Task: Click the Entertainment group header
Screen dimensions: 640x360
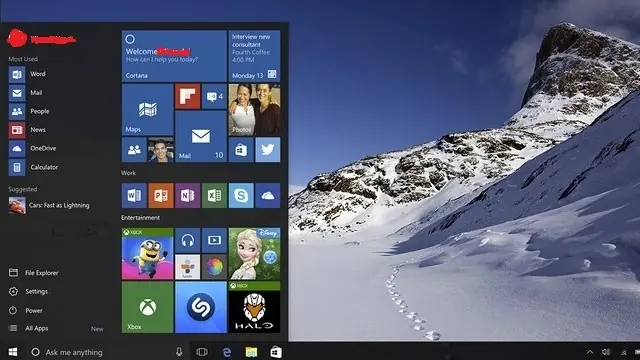Action: pyautogui.click(x=140, y=218)
